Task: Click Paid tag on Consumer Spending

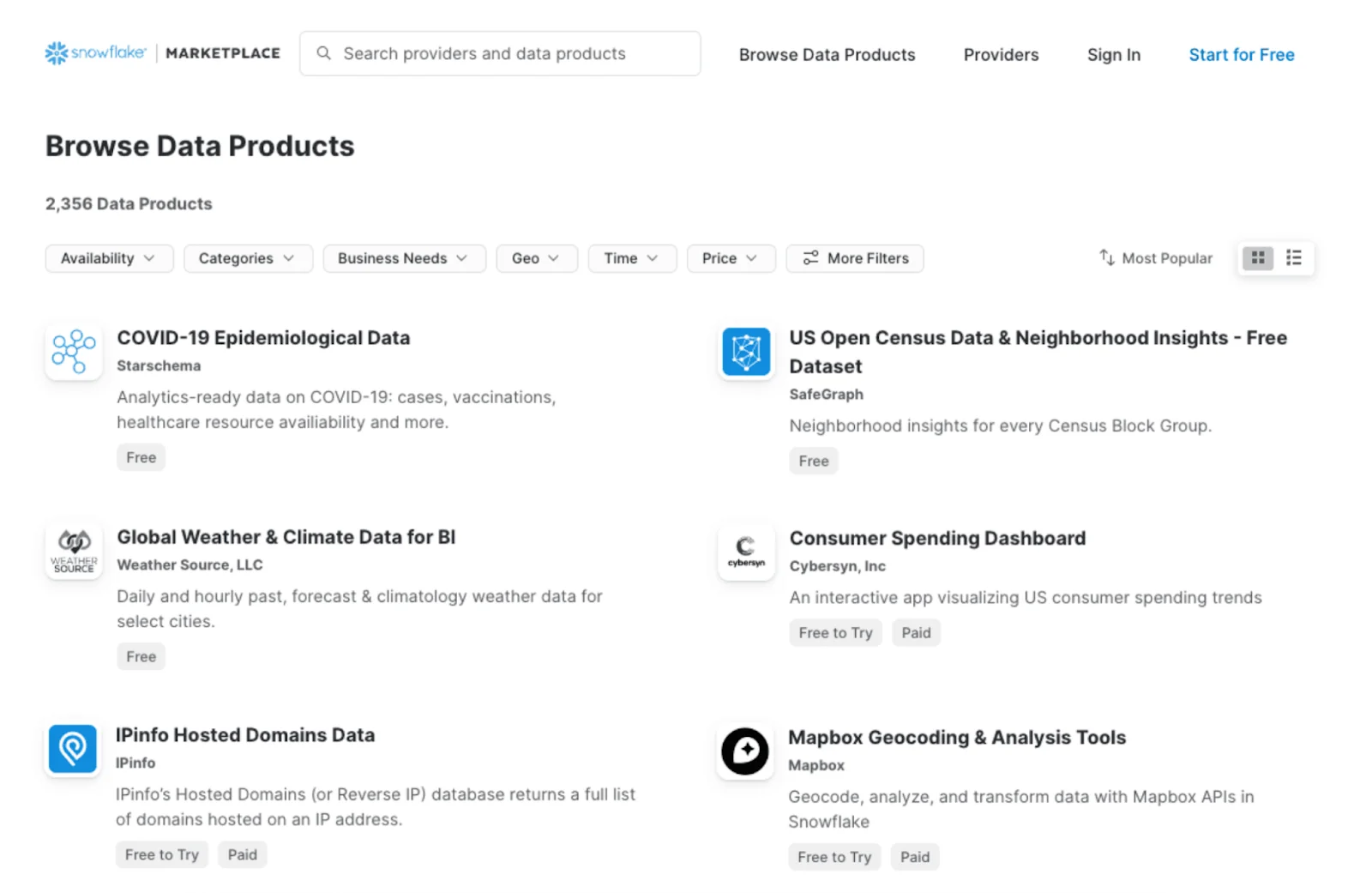Action: [x=916, y=632]
